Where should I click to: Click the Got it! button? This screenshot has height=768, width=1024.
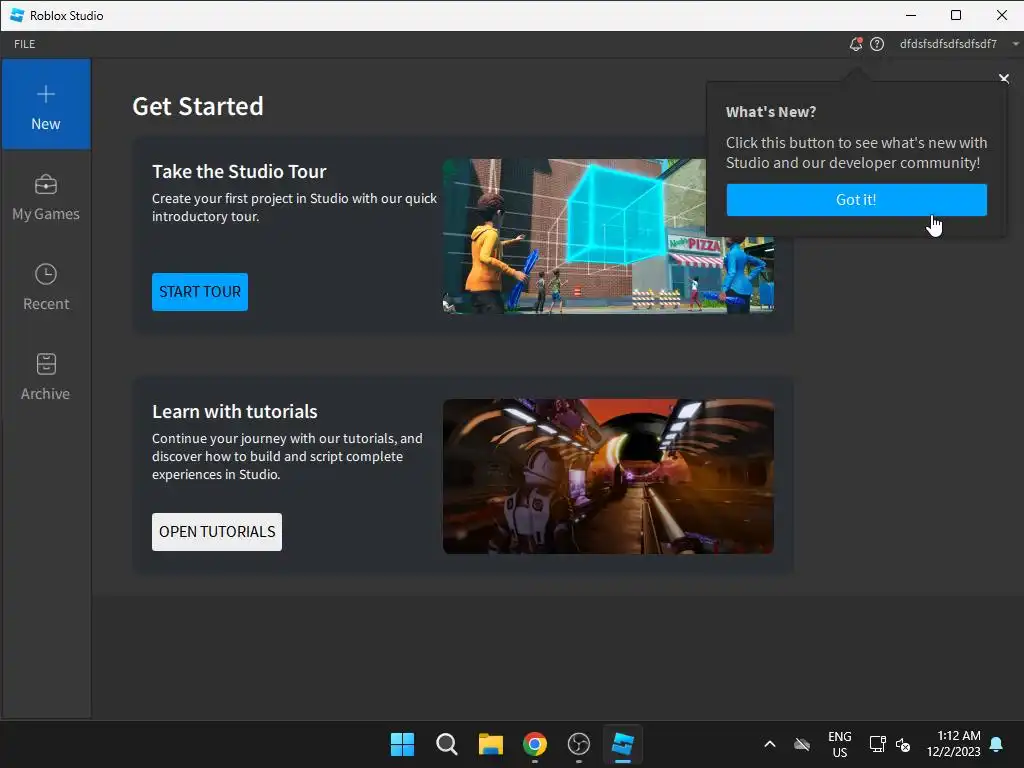856,200
